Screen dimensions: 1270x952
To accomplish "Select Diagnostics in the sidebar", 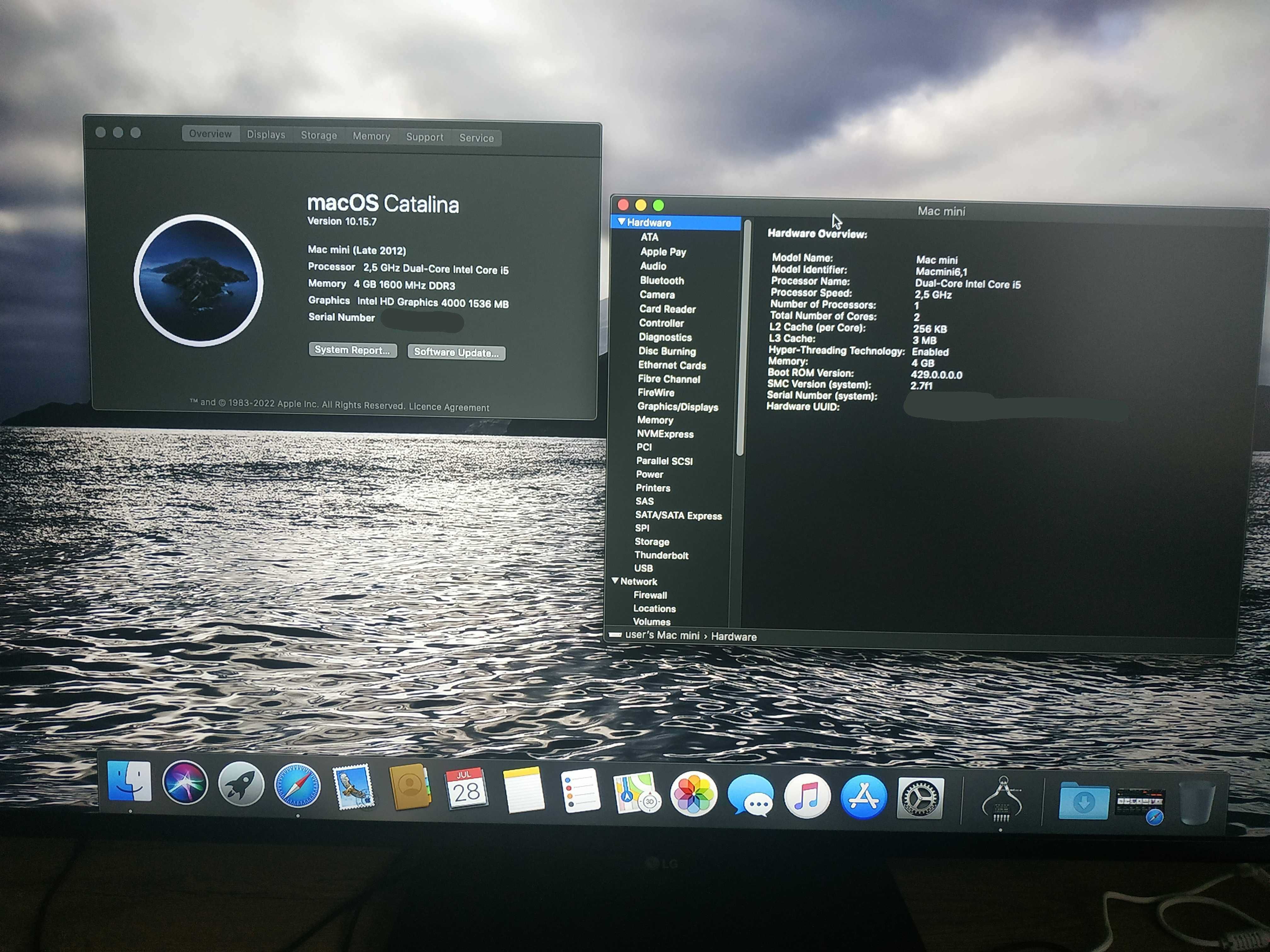I will pos(665,337).
